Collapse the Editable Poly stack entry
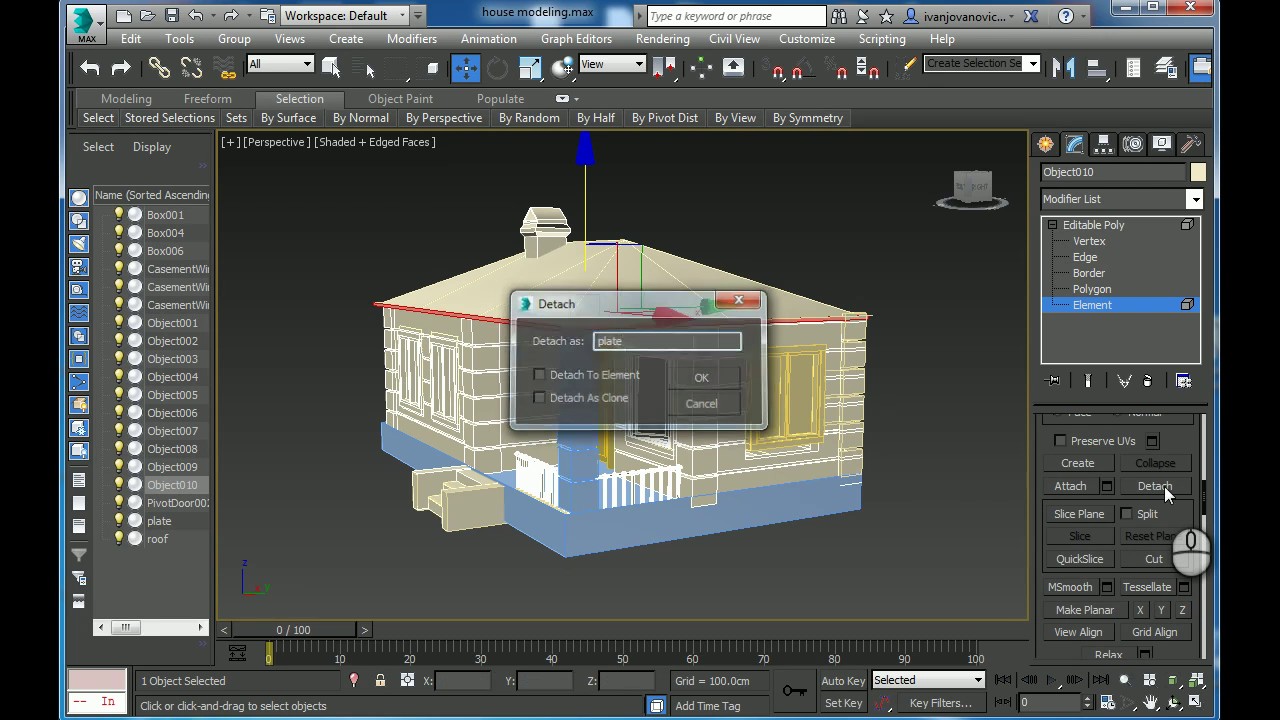The width and height of the screenshot is (1280, 720). pyautogui.click(x=1052, y=225)
